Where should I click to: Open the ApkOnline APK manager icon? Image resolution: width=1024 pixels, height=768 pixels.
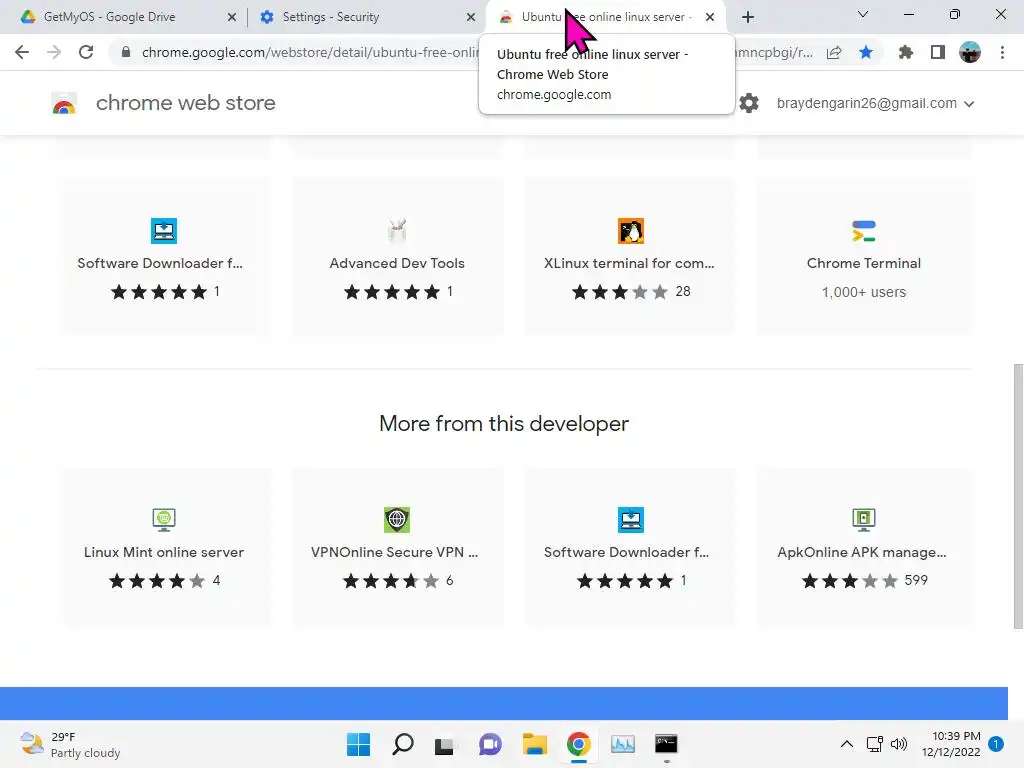[863, 519]
